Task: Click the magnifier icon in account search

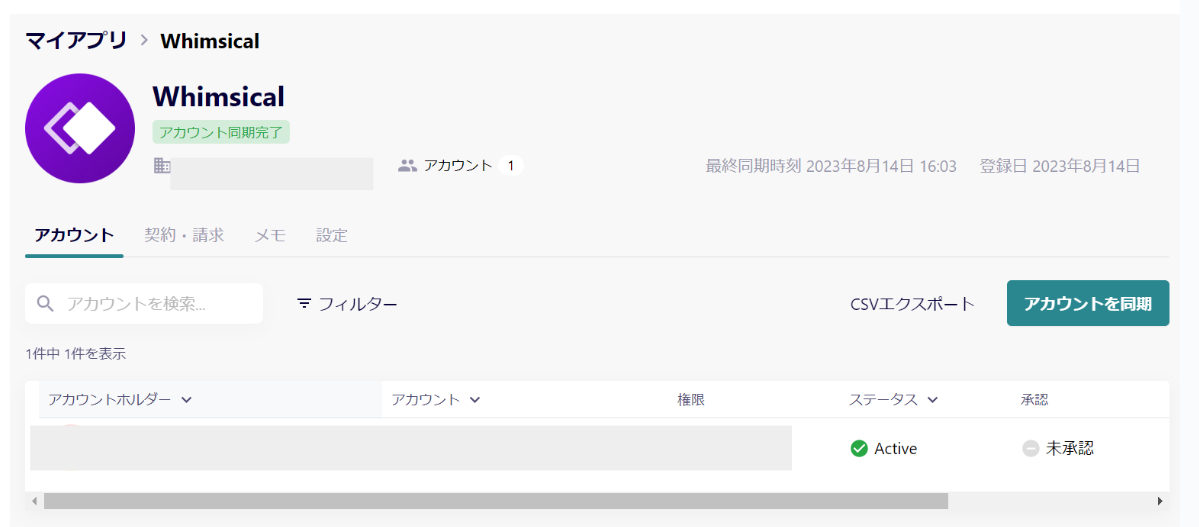Action: [x=46, y=304]
